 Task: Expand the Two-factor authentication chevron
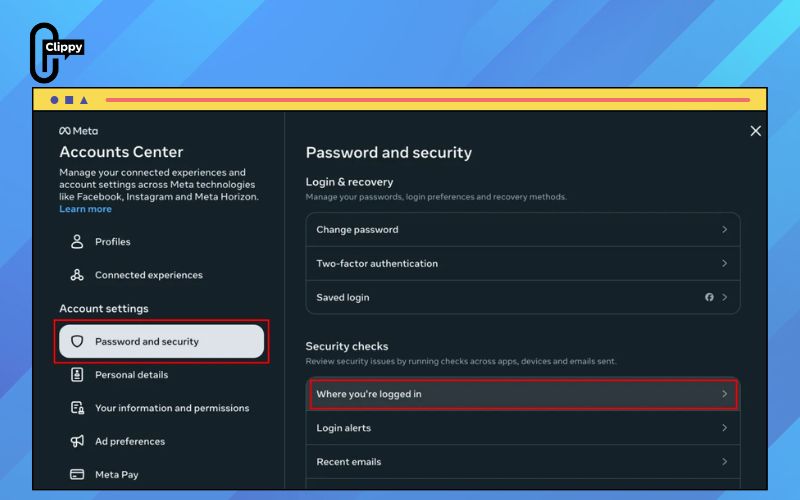[x=724, y=263]
